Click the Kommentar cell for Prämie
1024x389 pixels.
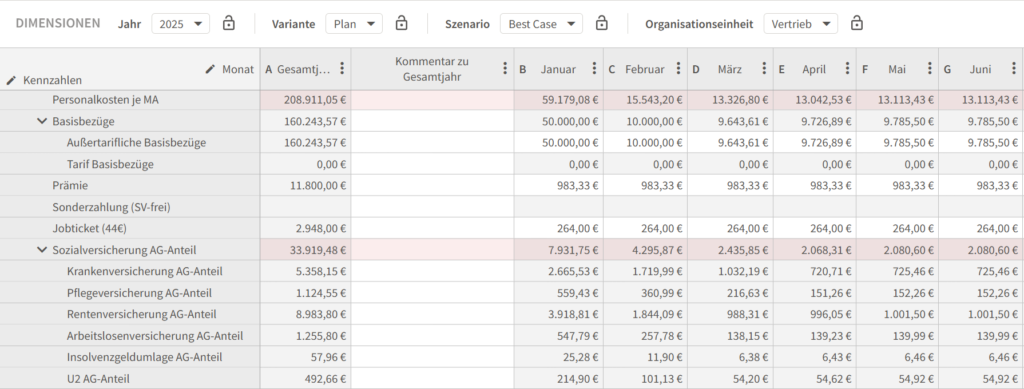point(432,185)
